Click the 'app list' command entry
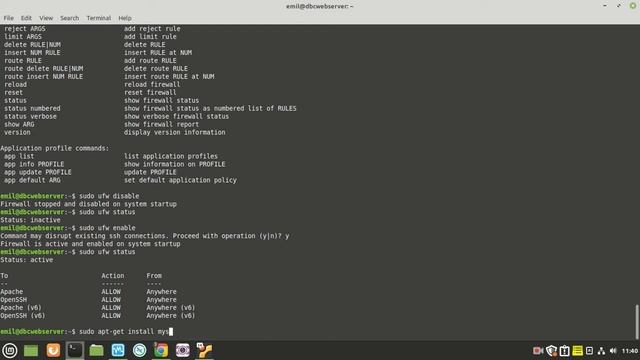Viewport: 640px width, 360px height. 19,156
